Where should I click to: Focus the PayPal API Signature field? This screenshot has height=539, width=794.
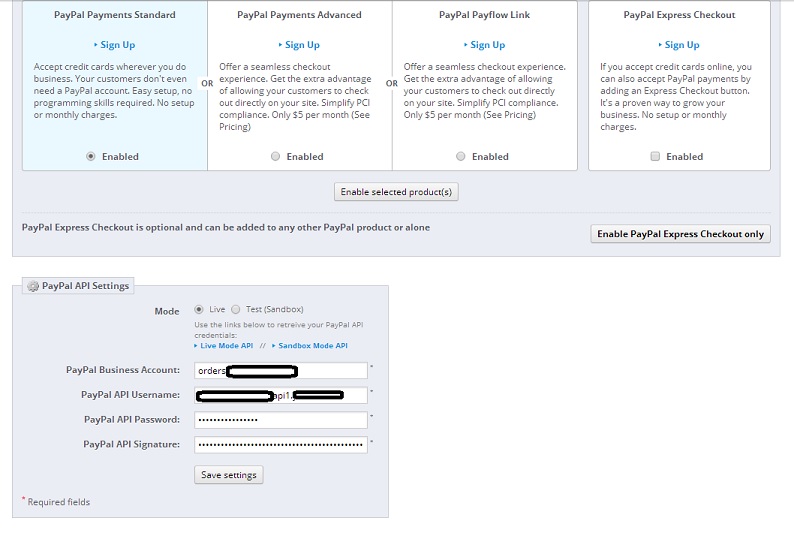point(281,445)
